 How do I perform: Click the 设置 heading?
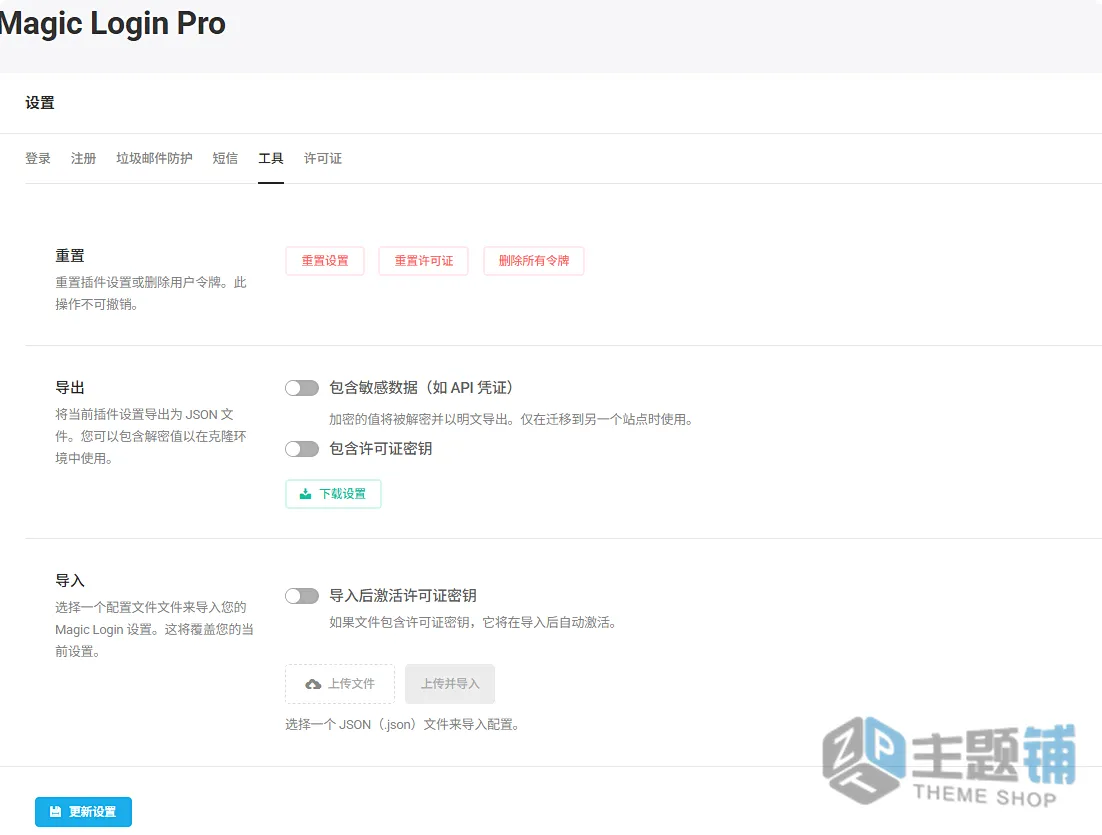[x=40, y=103]
